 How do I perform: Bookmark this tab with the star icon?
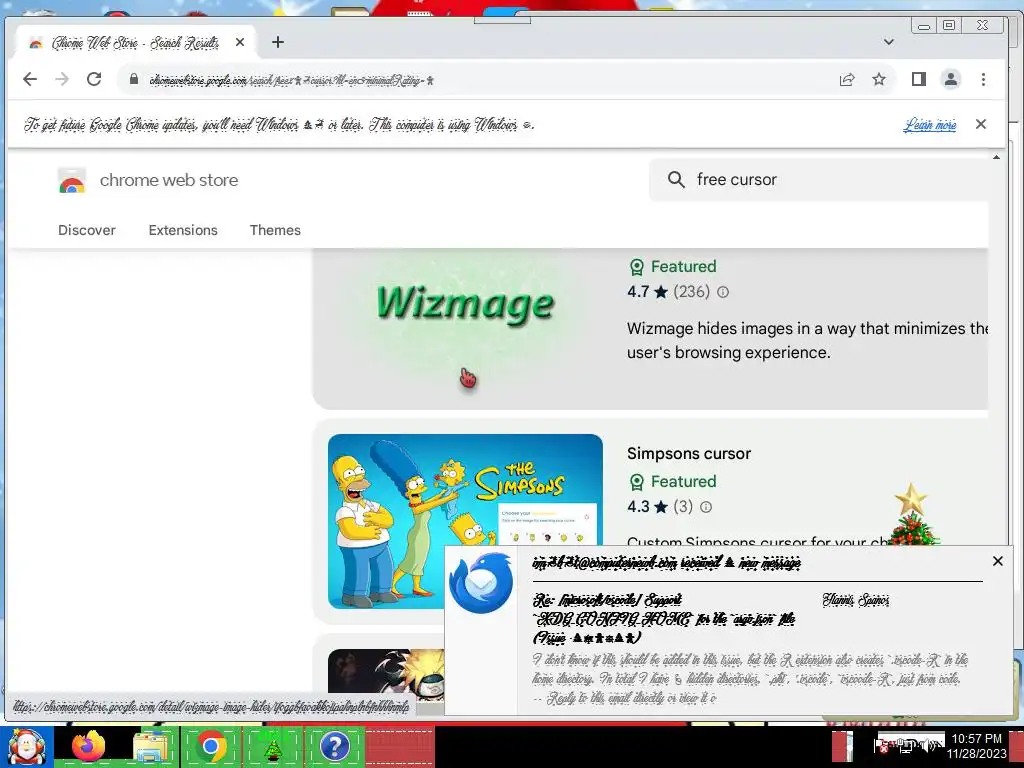pos(879,80)
